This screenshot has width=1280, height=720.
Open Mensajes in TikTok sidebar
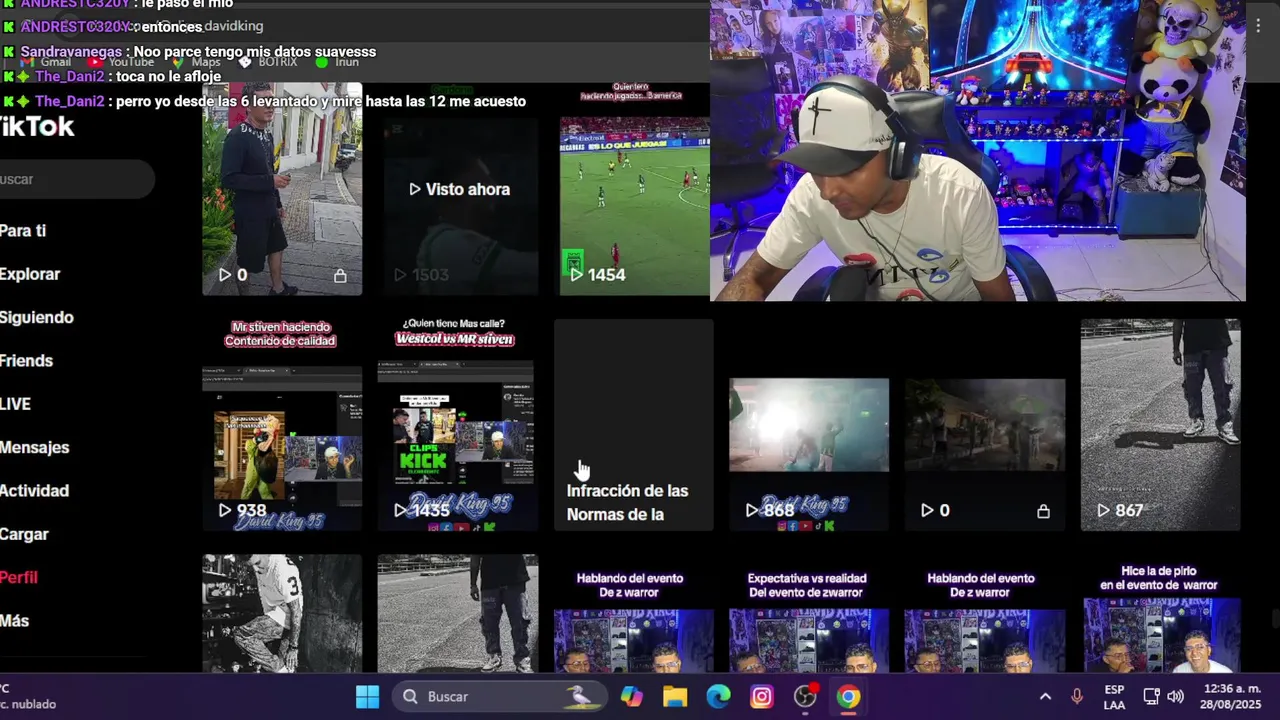(35, 447)
